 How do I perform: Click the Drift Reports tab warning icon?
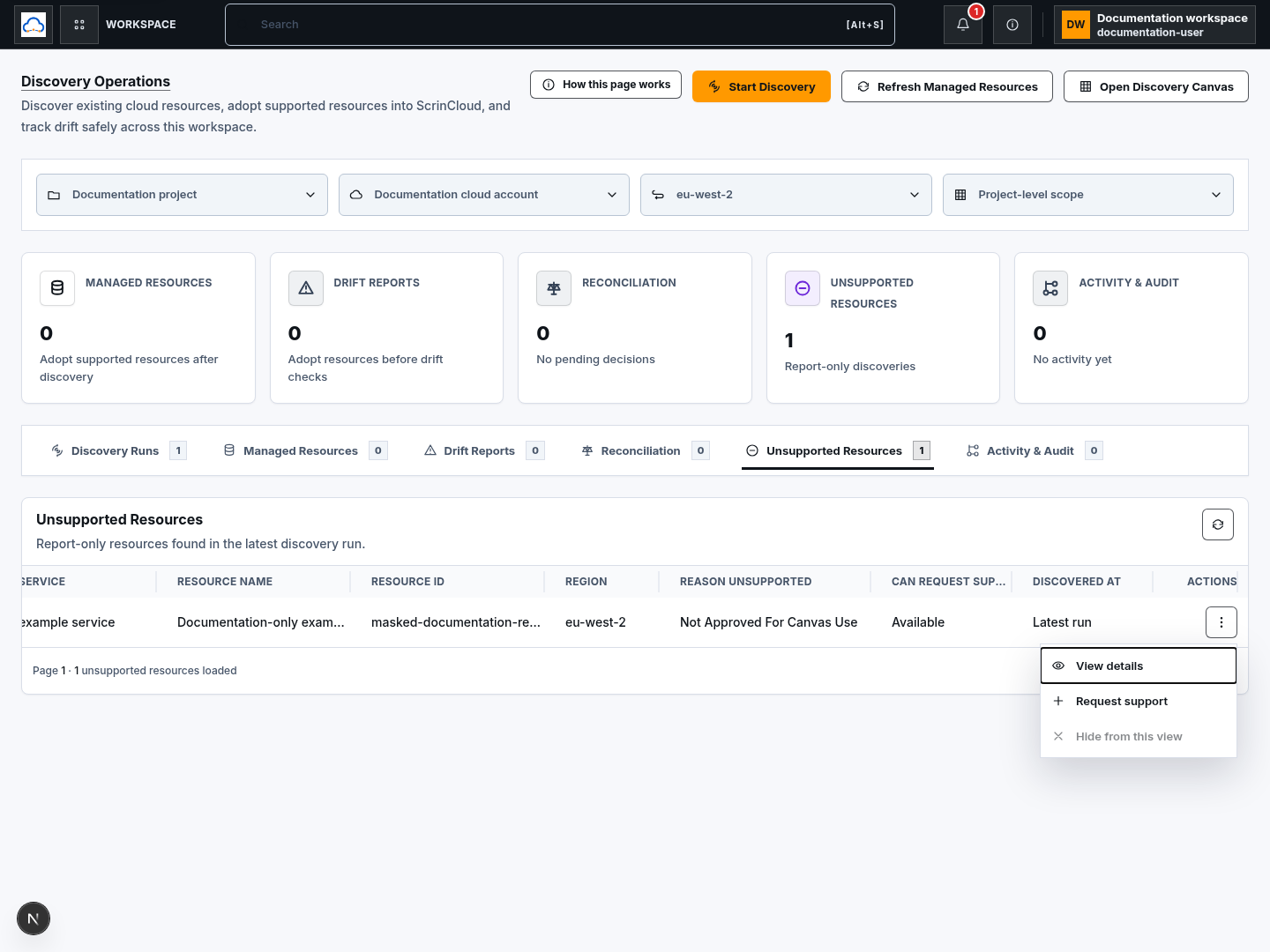pyautogui.click(x=430, y=450)
